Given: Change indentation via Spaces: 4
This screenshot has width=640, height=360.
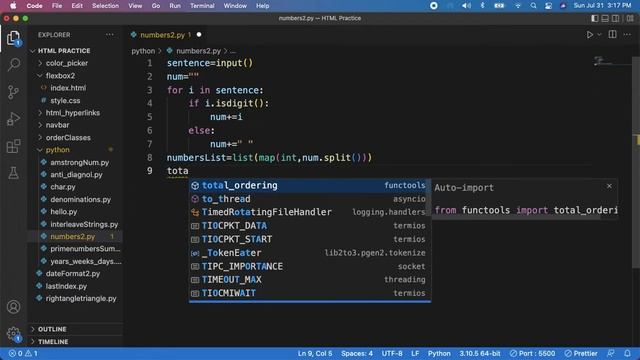Looking at the screenshot, I should point(357,353).
